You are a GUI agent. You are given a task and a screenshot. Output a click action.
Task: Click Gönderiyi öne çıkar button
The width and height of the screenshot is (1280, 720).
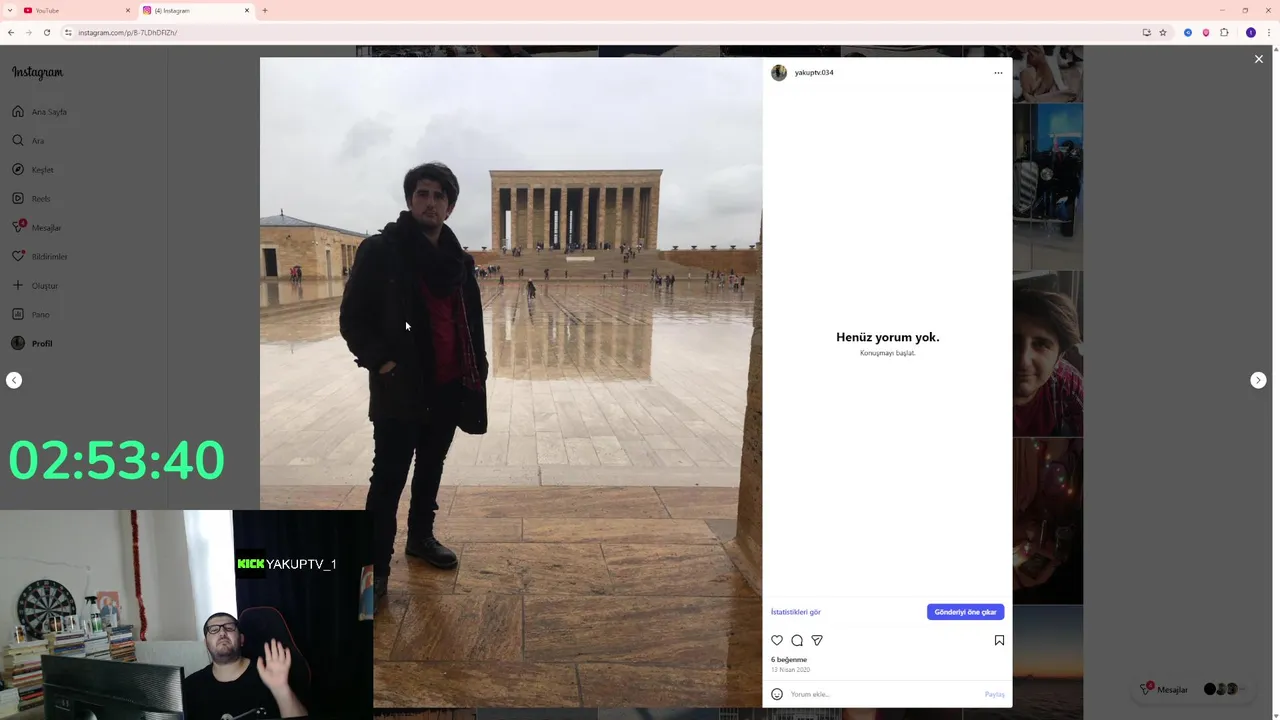point(965,612)
